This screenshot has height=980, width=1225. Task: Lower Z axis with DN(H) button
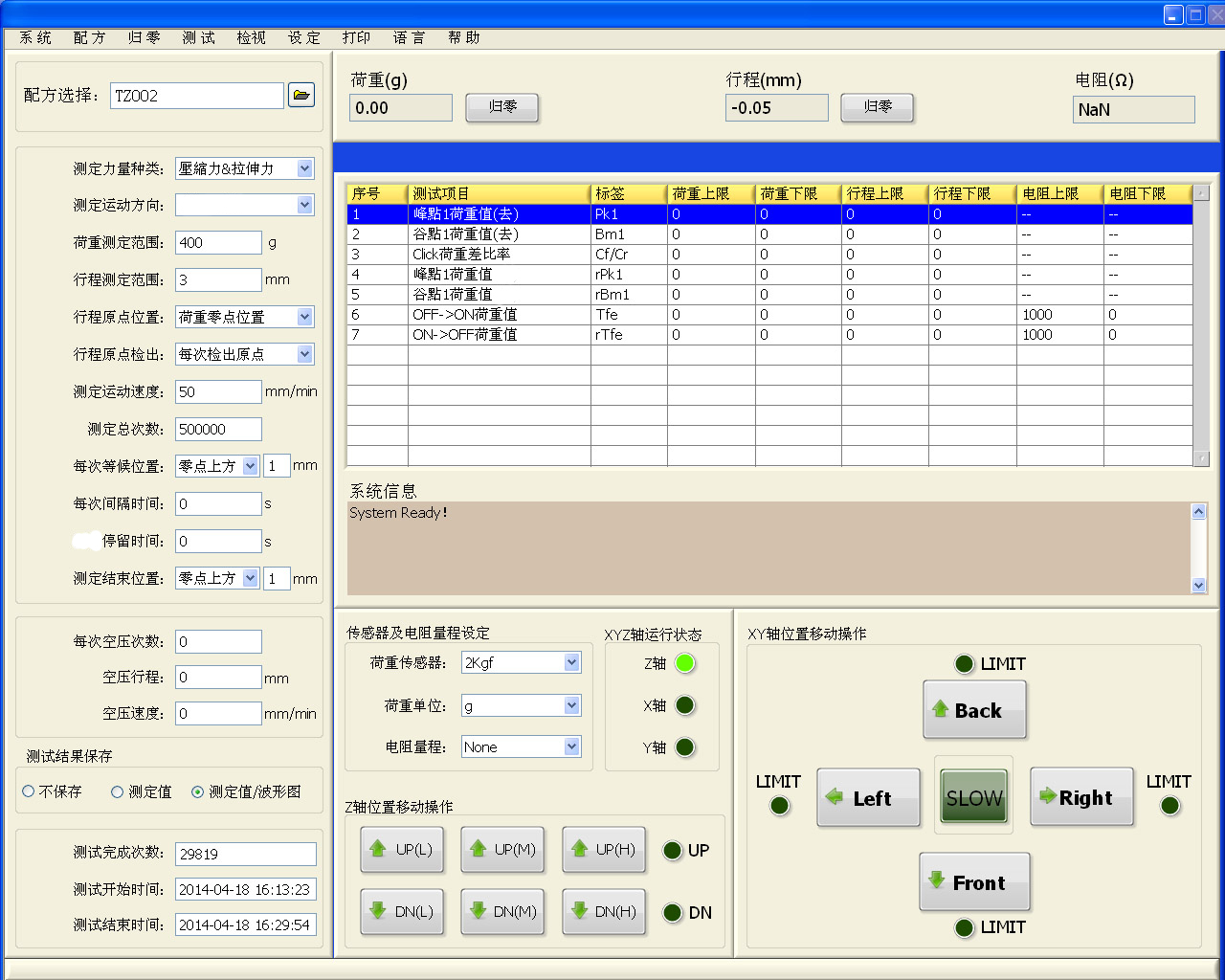[x=603, y=911]
